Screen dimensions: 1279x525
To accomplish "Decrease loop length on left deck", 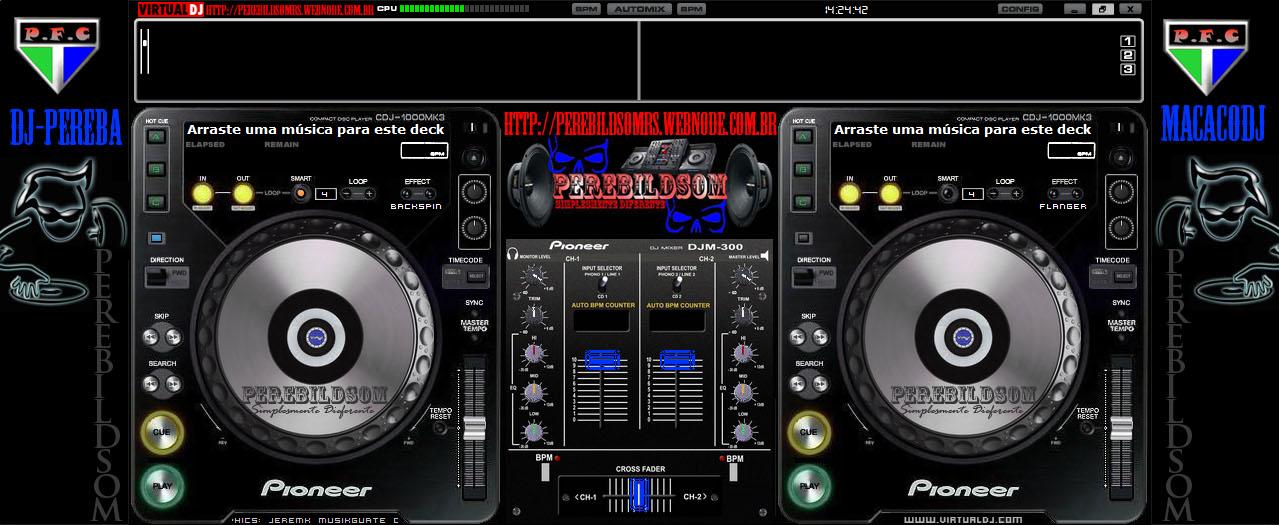I will pos(348,193).
